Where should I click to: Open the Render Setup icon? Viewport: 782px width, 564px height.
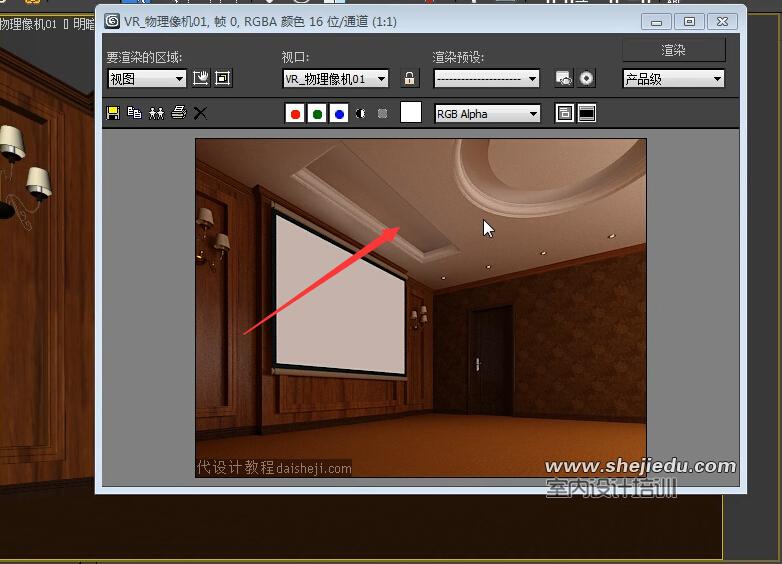coord(564,78)
